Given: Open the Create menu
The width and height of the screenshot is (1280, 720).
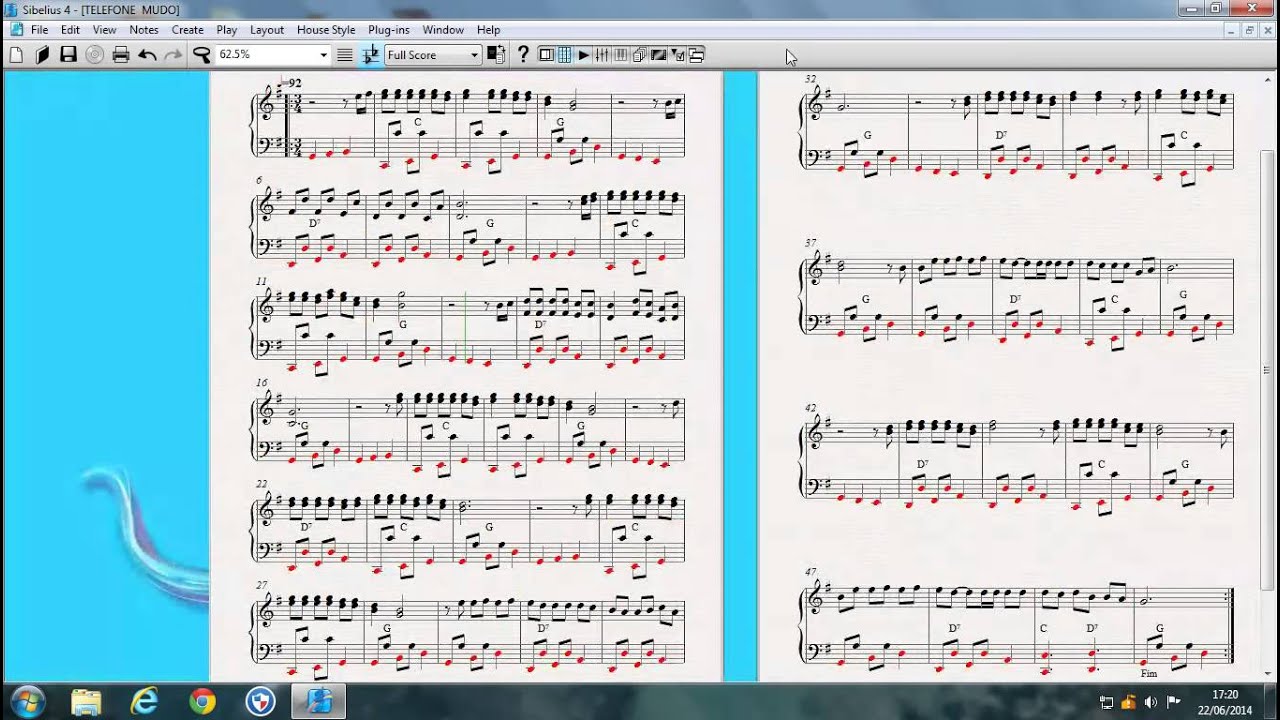Looking at the screenshot, I should [x=187, y=30].
